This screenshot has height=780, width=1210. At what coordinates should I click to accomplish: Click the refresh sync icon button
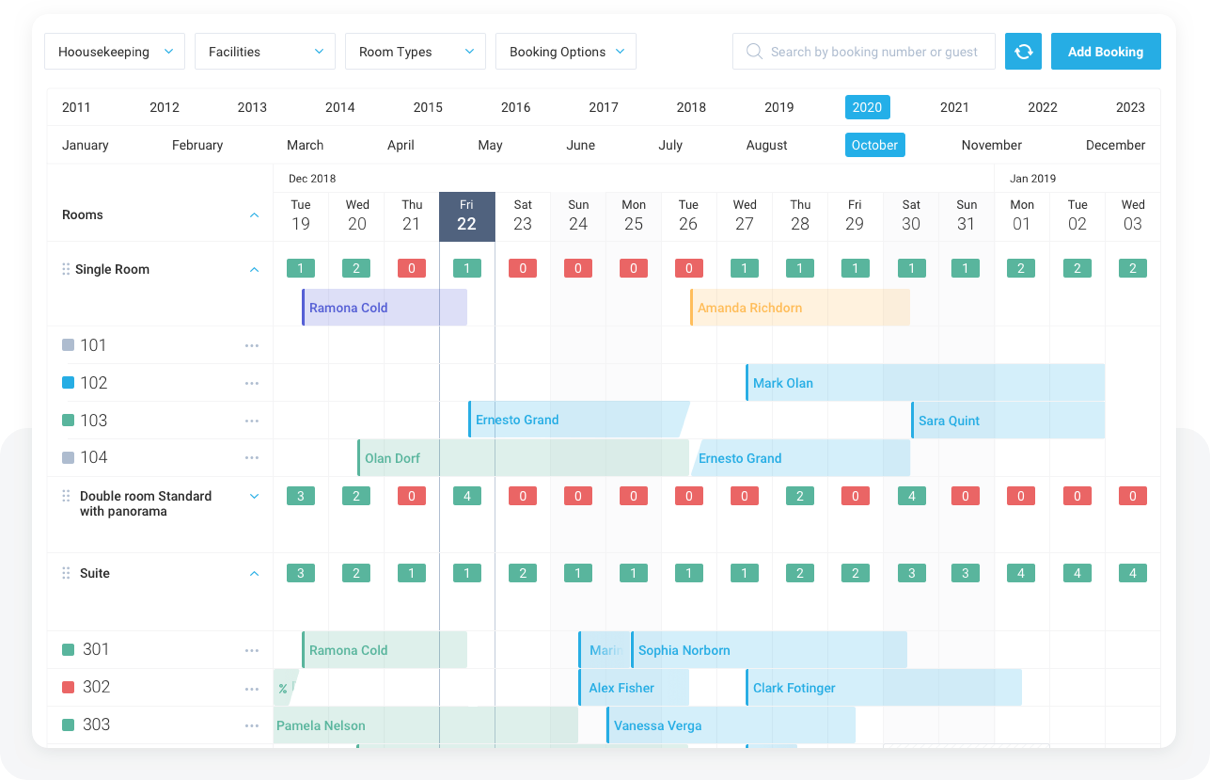1023,52
